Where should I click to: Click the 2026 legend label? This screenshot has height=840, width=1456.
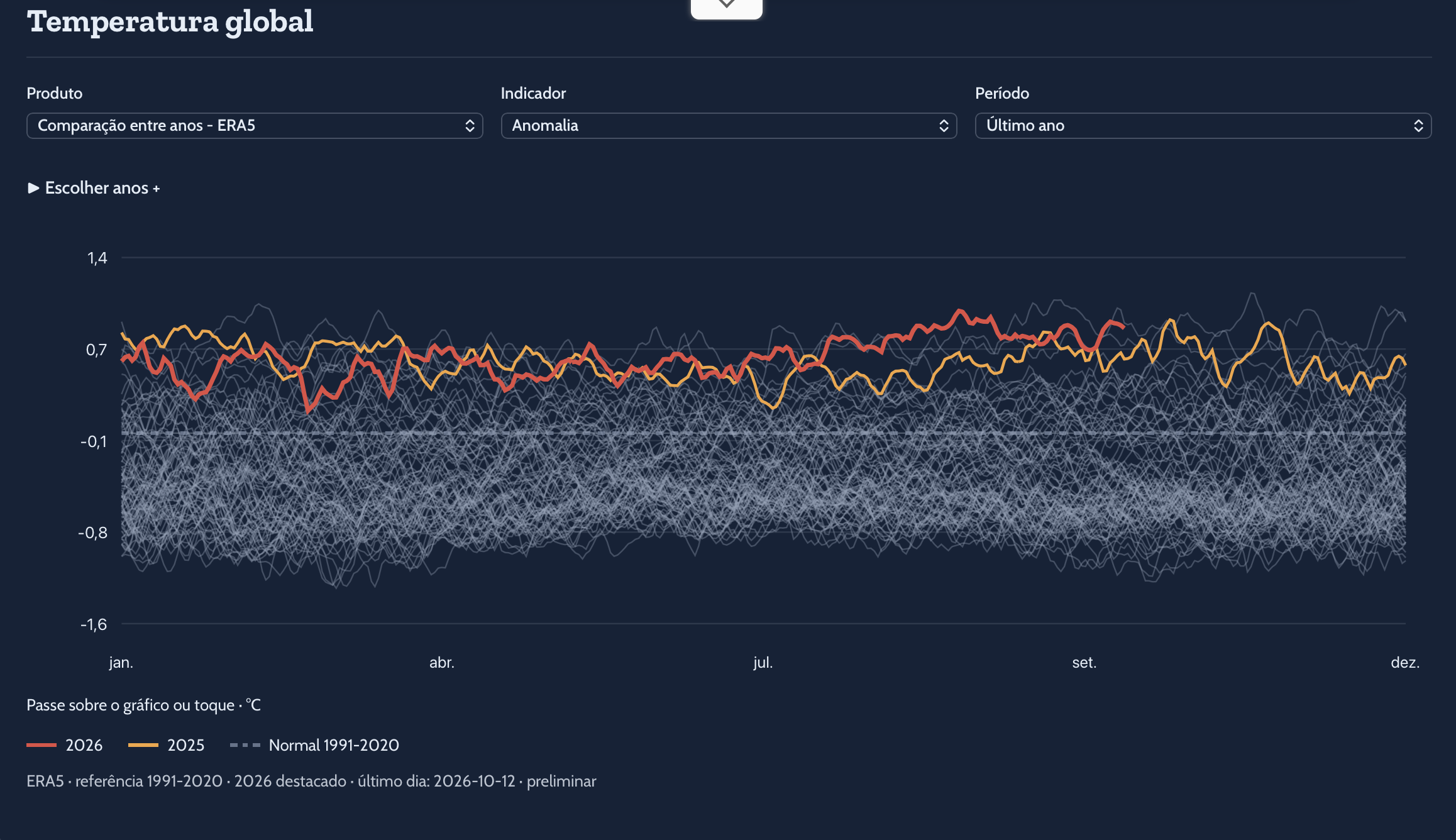tap(84, 745)
